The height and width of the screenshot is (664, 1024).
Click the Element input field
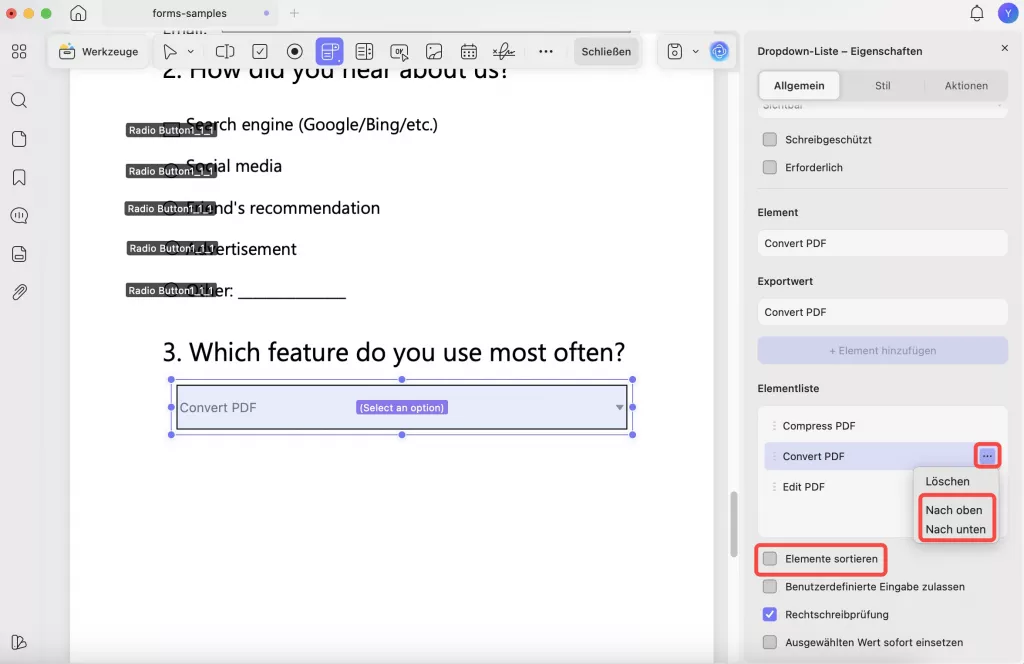tap(882, 243)
